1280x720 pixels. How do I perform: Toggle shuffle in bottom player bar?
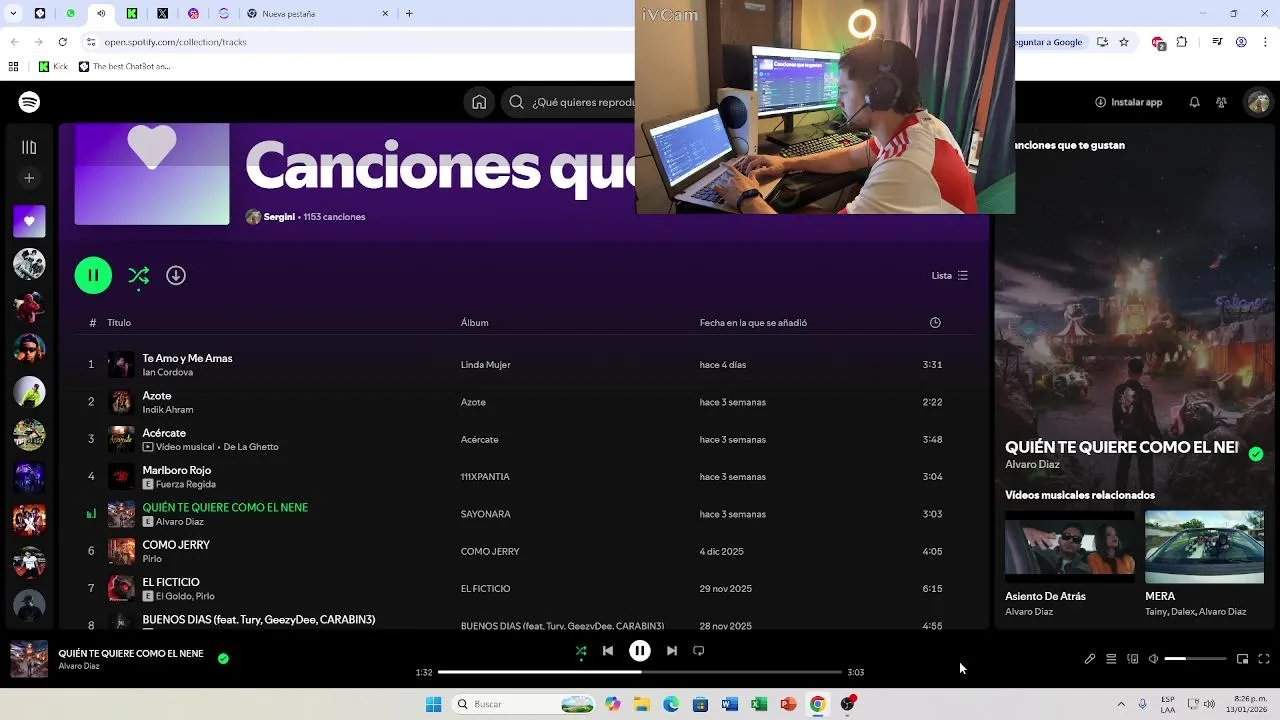(x=581, y=651)
